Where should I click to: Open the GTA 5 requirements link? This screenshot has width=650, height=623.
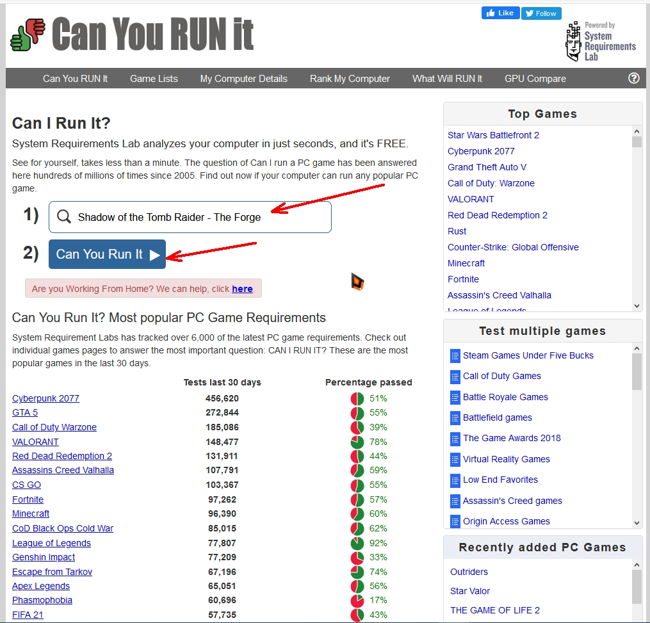pyautogui.click(x=25, y=412)
